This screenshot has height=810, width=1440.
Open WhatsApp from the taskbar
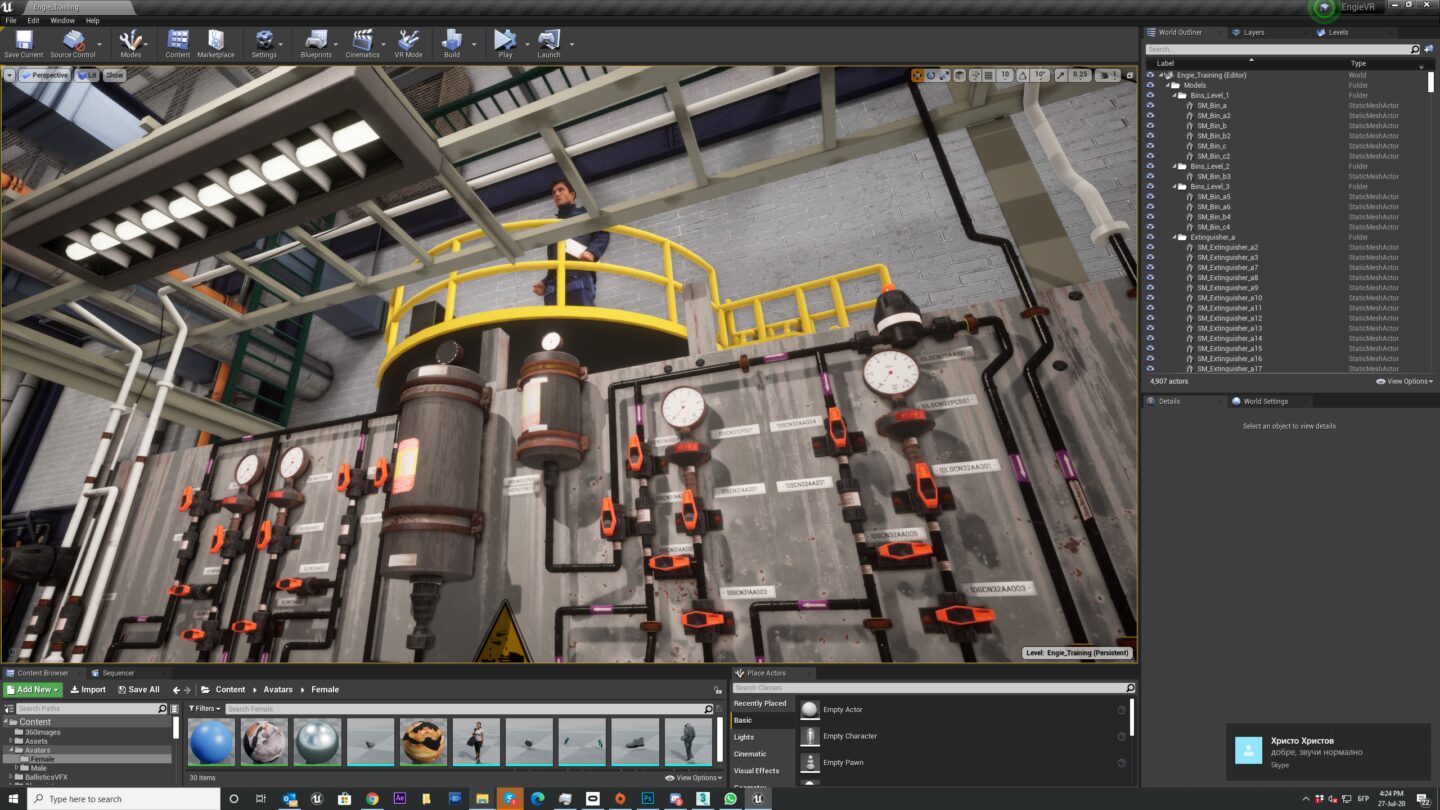point(730,799)
